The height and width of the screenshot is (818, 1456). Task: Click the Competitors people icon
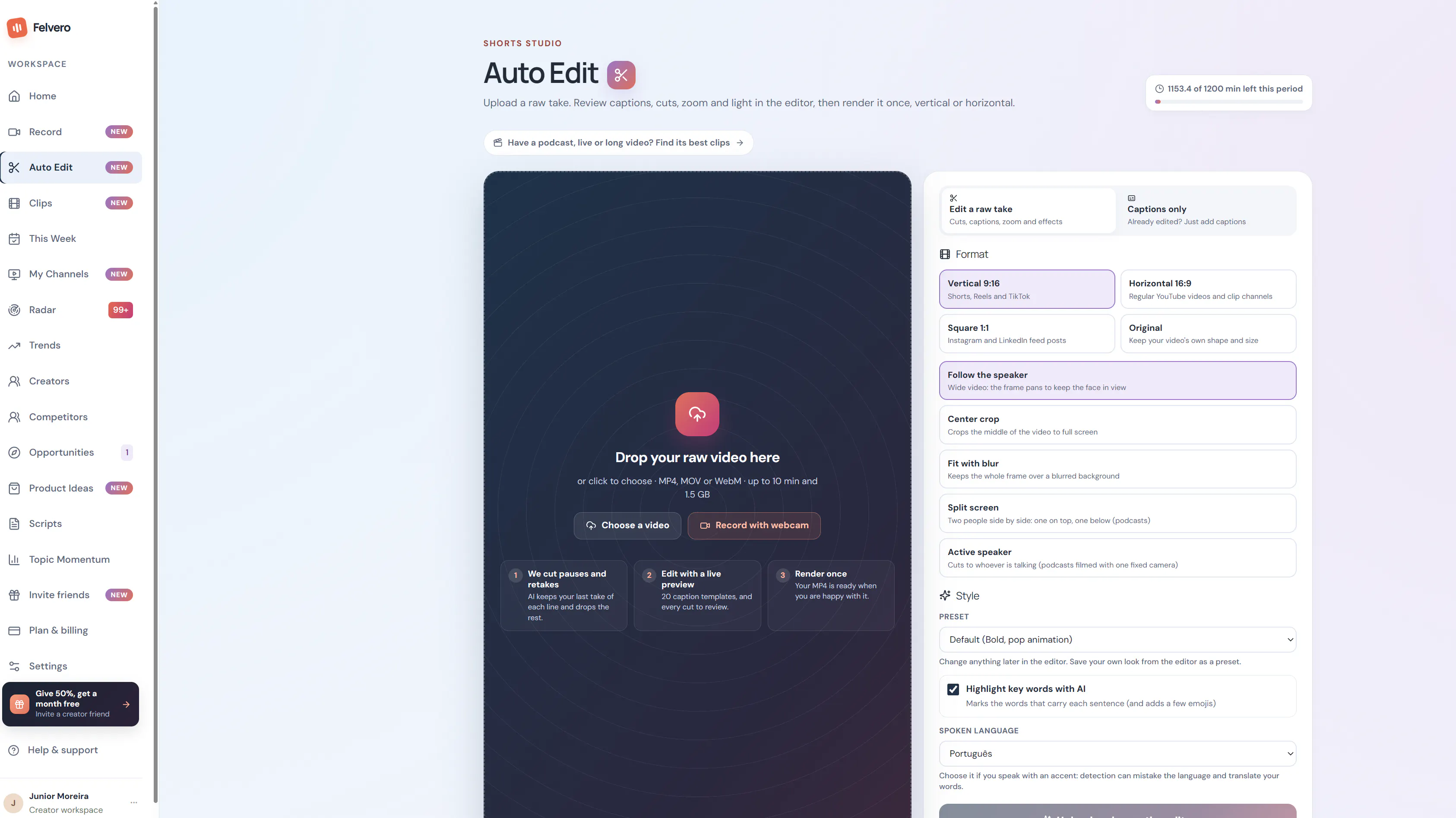click(15, 417)
